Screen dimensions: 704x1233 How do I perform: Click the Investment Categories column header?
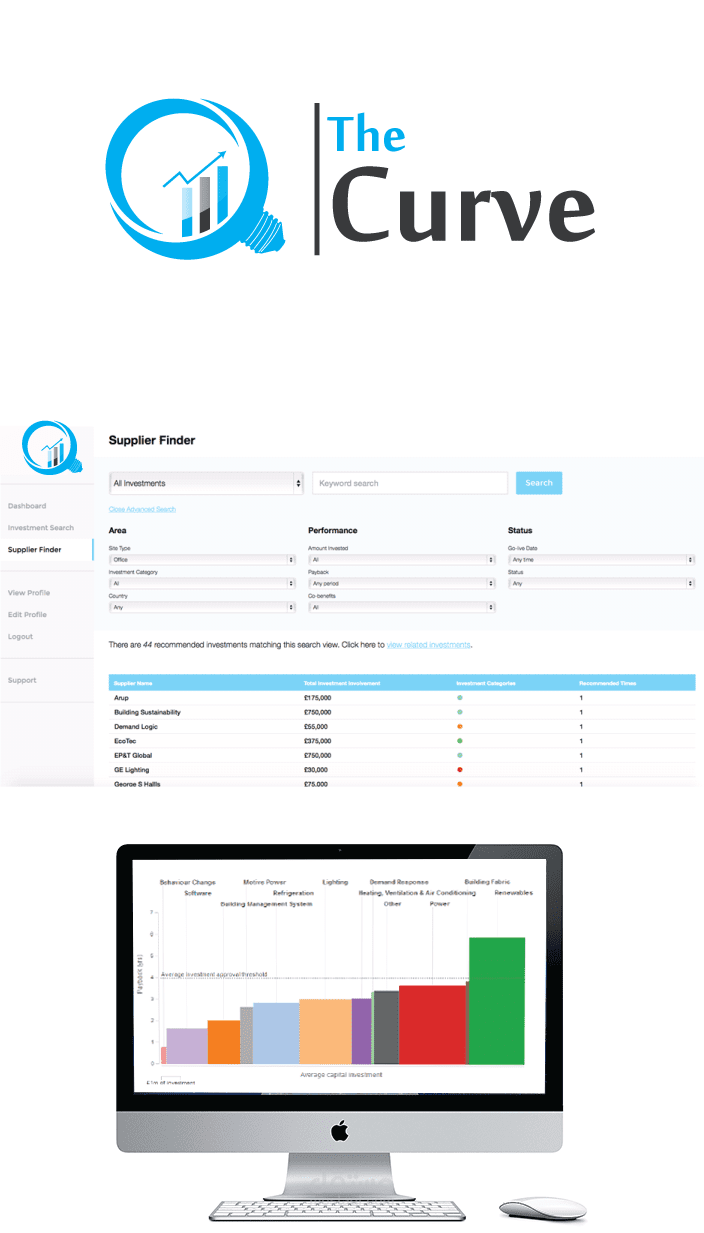pos(485,683)
